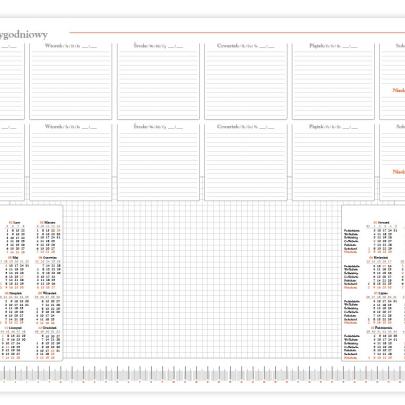Click the lined notes area under first-row Wtorek
This screenshot has height=405, width=405.
point(71,84)
